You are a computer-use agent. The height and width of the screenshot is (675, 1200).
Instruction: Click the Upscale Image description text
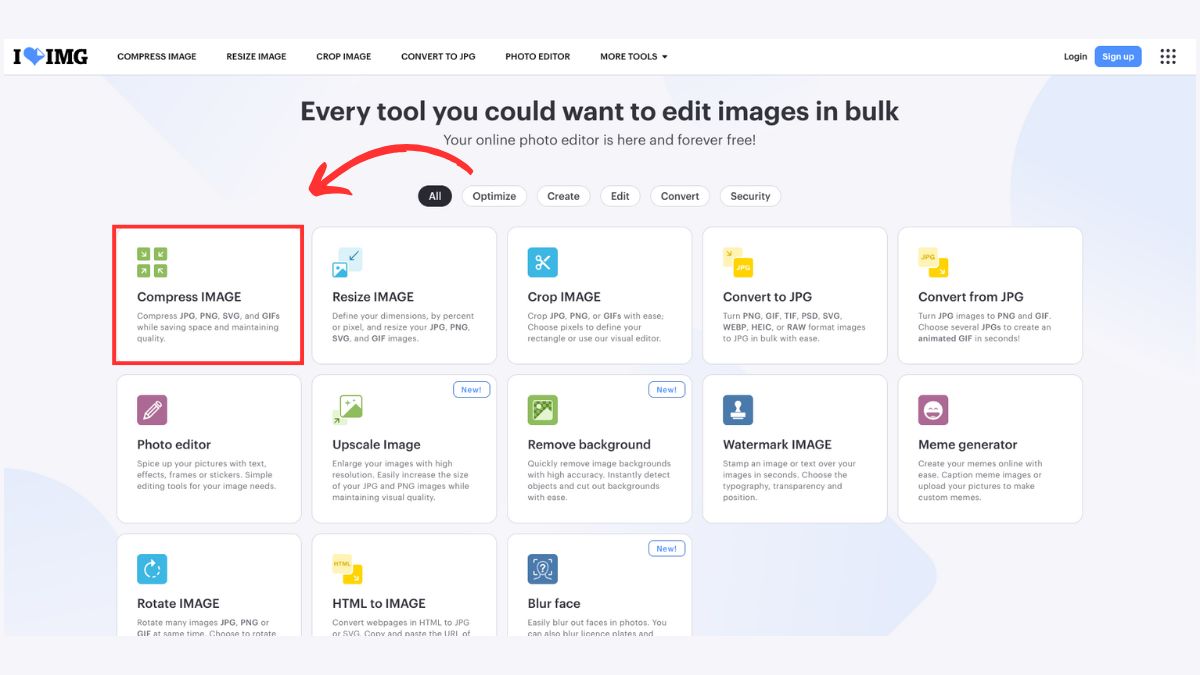coord(401,481)
